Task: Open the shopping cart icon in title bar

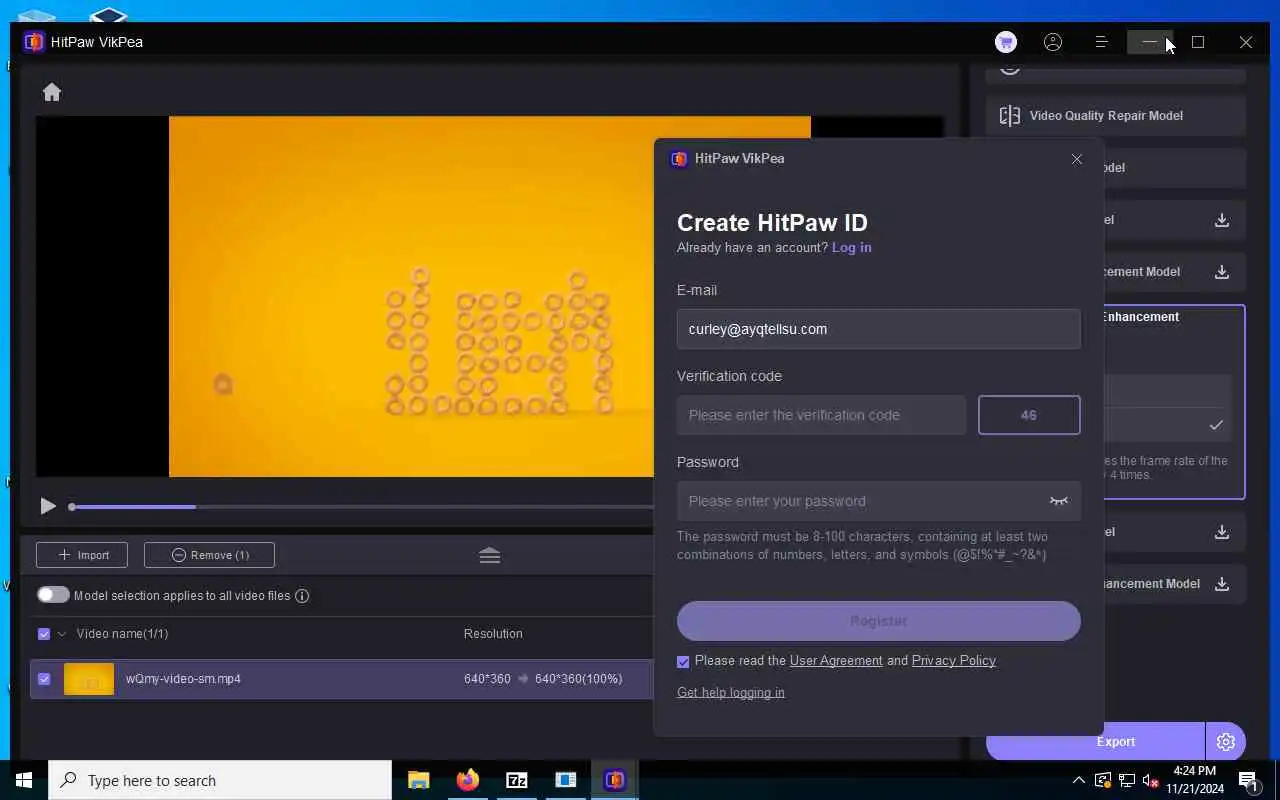Action: 1006,42
